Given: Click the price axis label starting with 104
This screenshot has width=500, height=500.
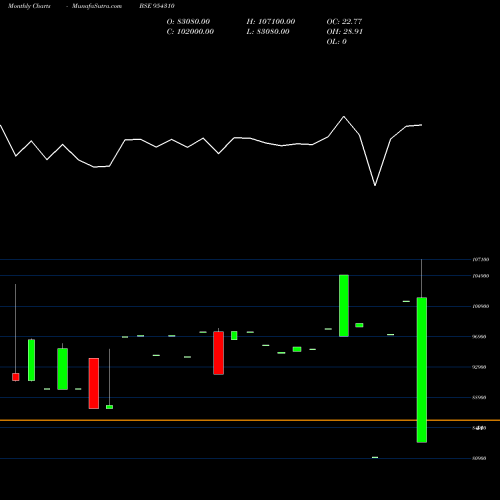Looking at the screenshot, I should 481,276.
